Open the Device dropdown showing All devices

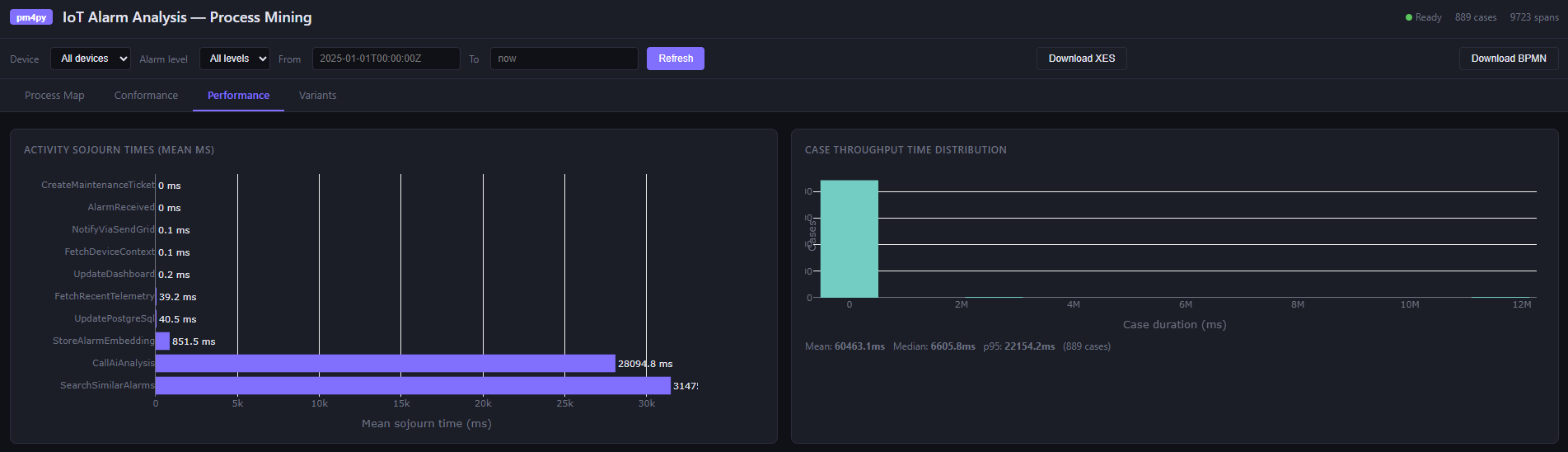[91, 59]
